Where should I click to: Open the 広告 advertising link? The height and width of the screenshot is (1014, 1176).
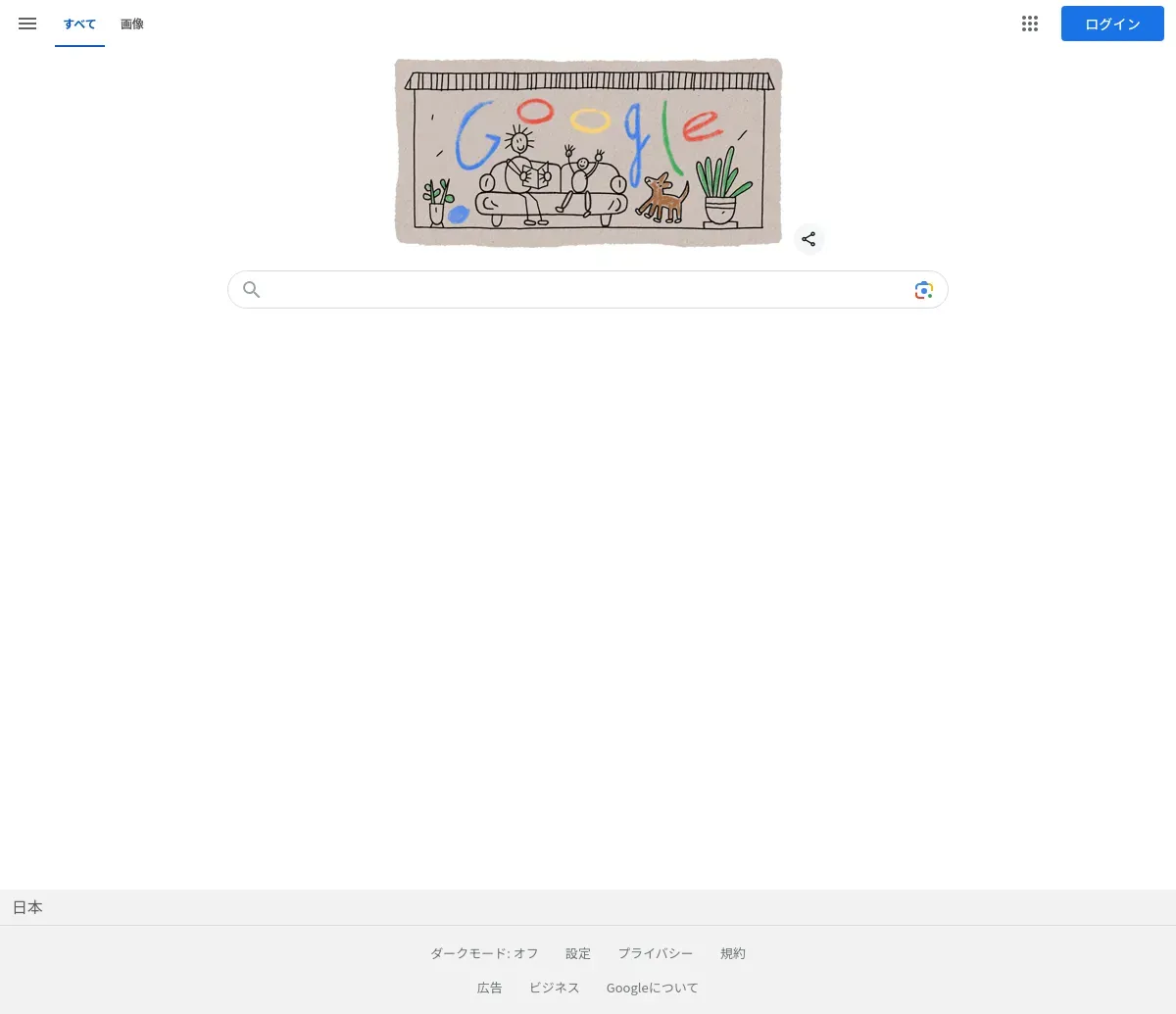click(x=490, y=988)
